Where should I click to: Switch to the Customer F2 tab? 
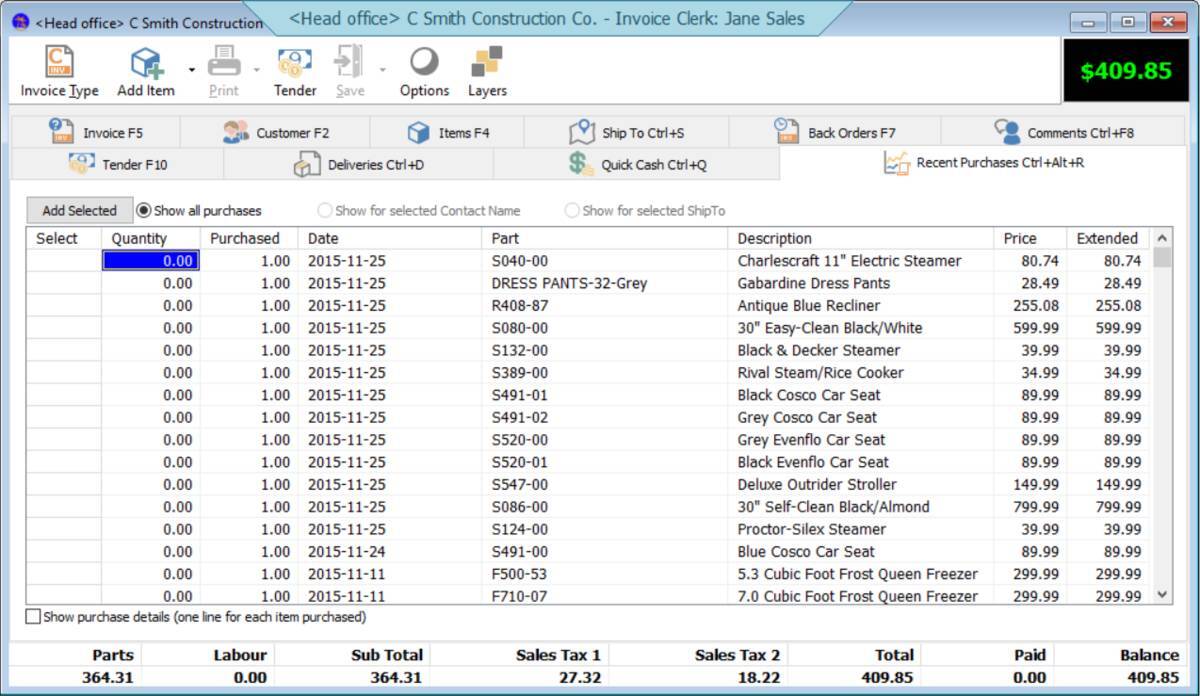click(275, 132)
